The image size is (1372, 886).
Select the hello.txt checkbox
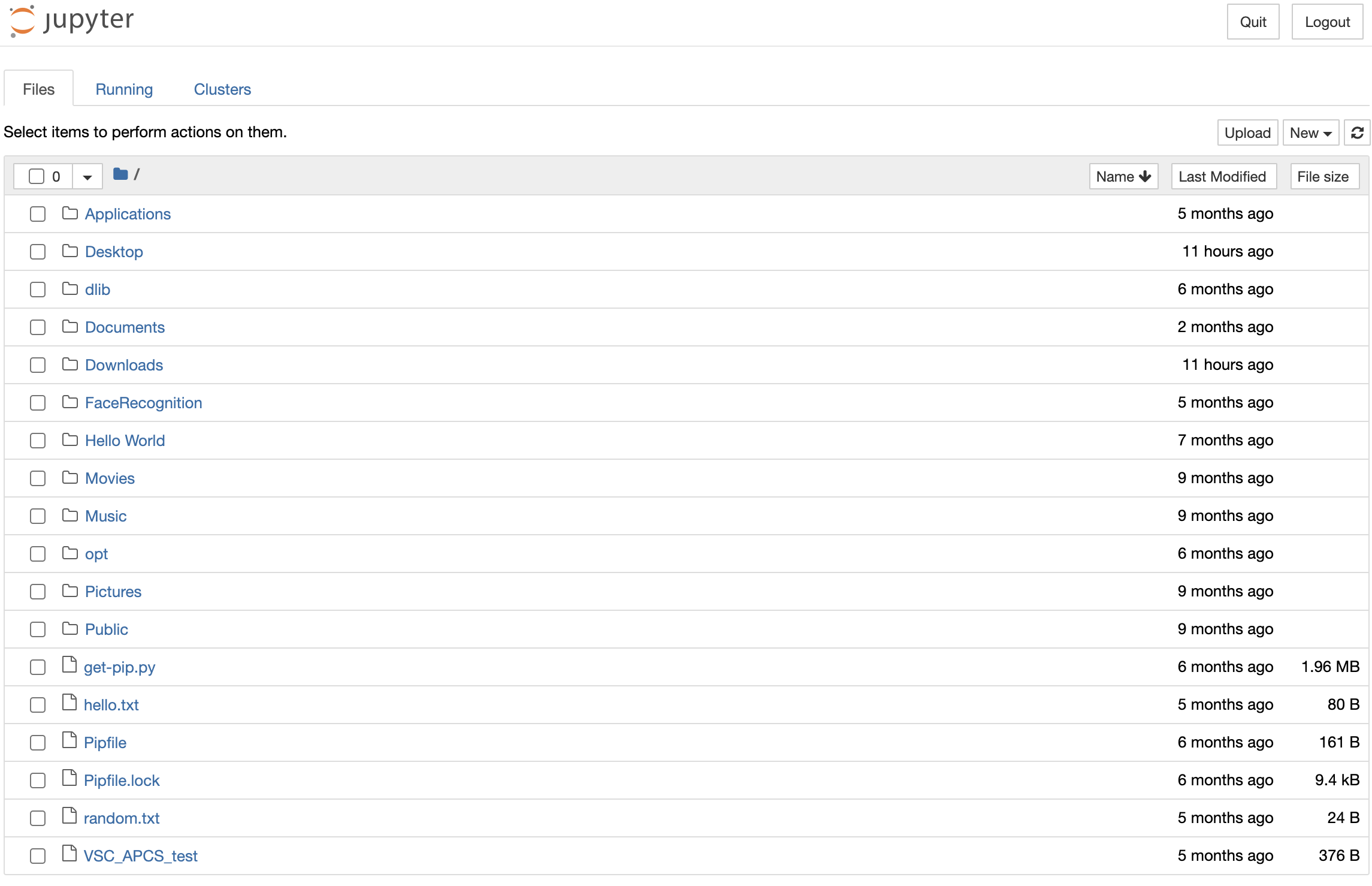click(38, 705)
